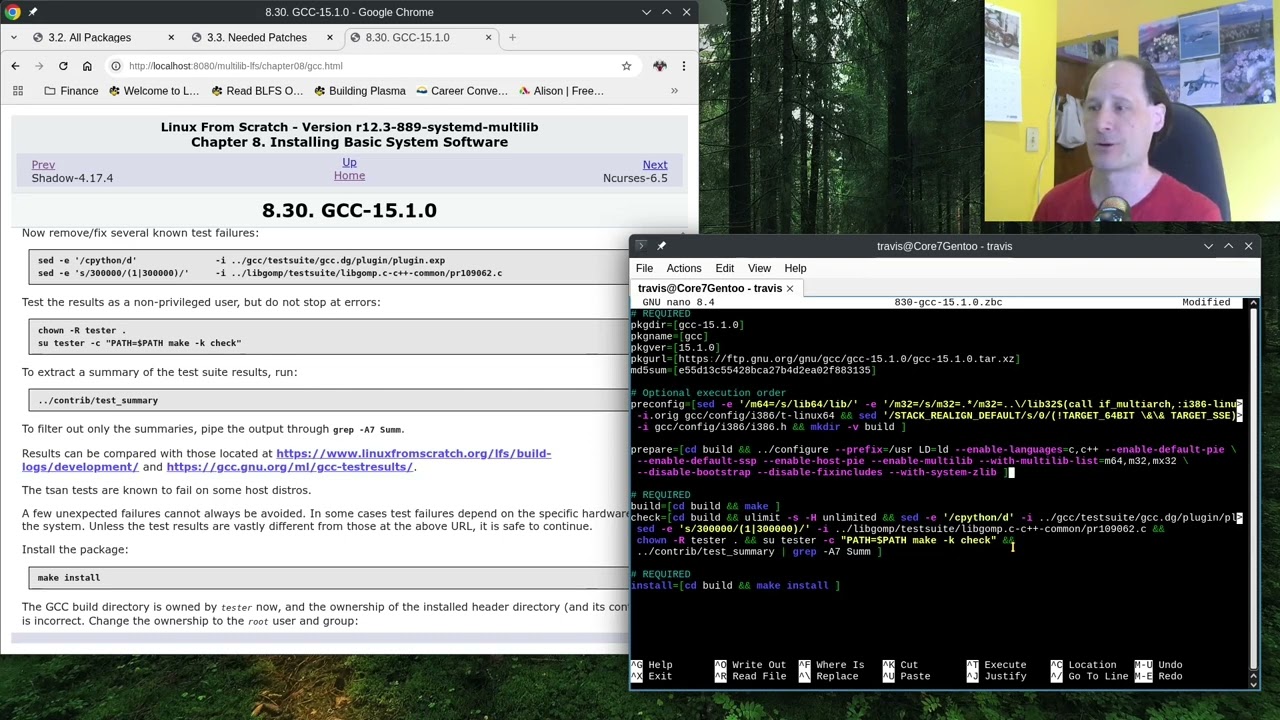
Task: Open terminal View menu
Action: (x=759, y=268)
